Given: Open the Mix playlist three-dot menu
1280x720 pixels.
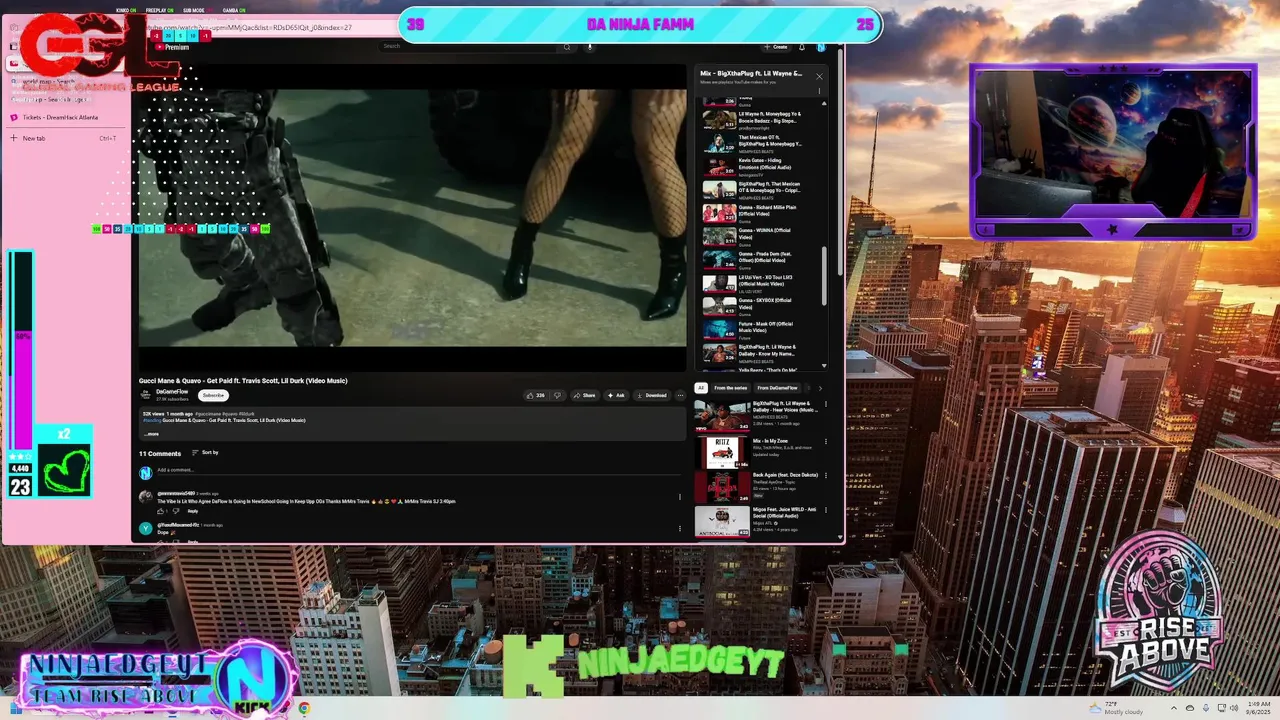Looking at the screenshot, I should pyautogui.click(x=819, y=91).
